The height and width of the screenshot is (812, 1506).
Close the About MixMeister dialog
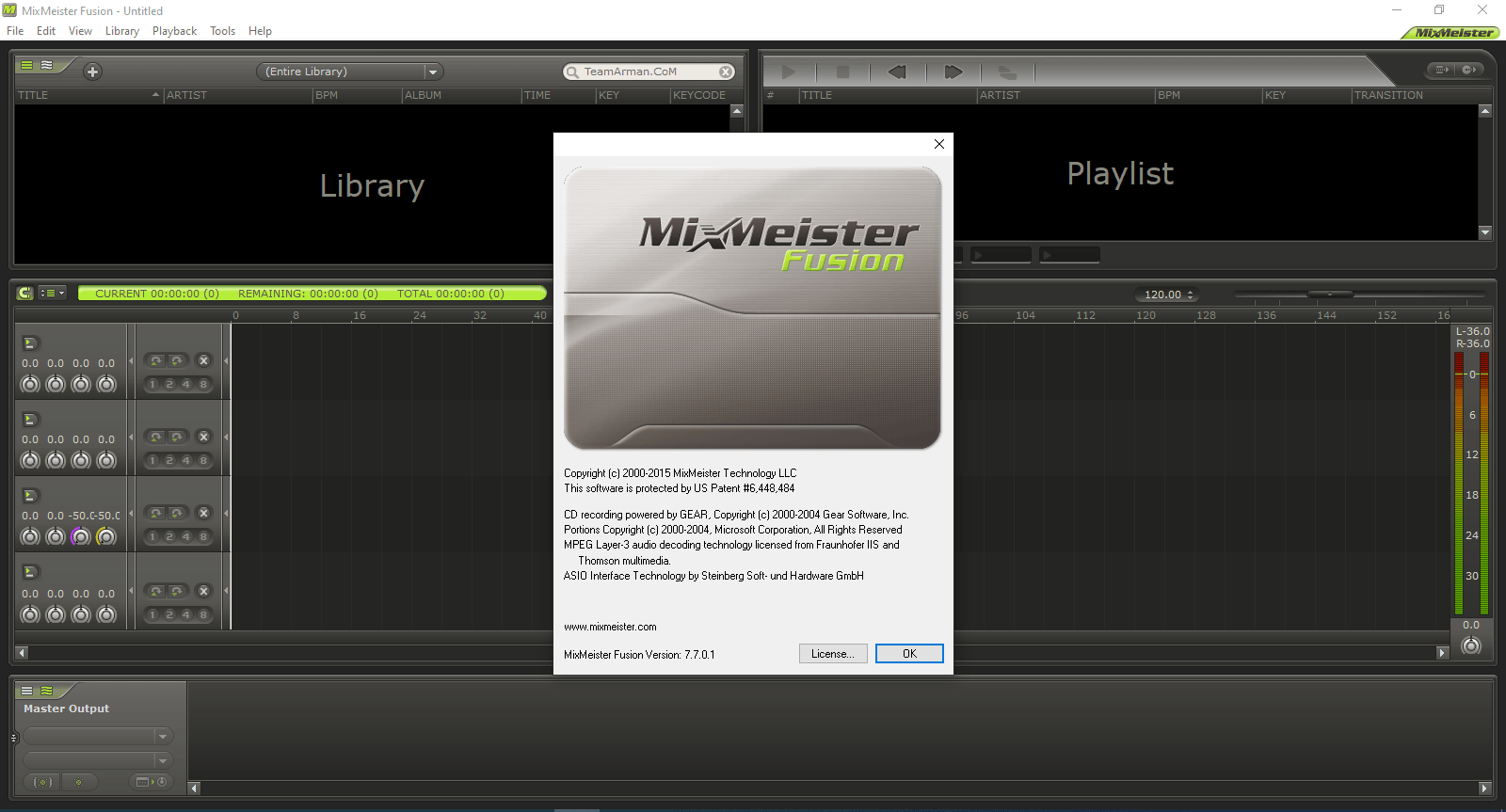click(938, 144)
